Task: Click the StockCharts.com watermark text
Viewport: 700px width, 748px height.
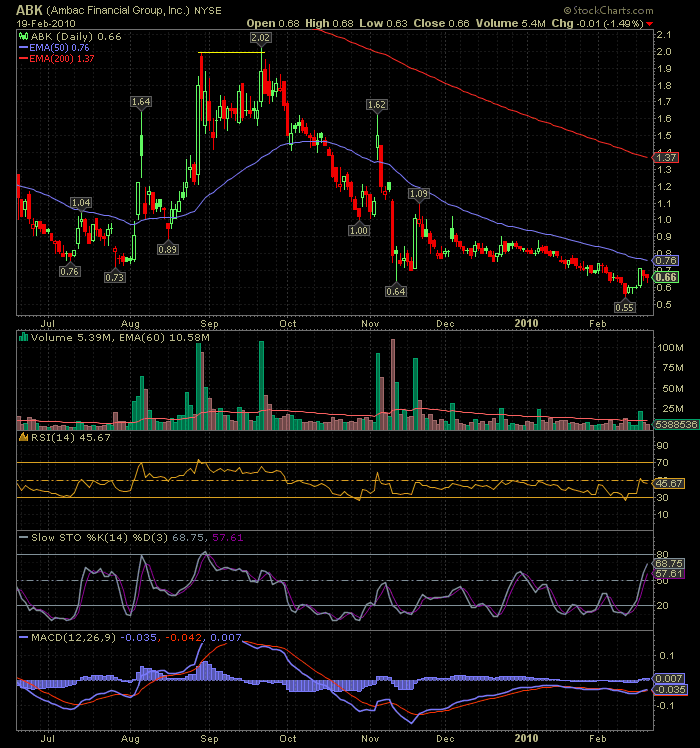Action: 608,10
